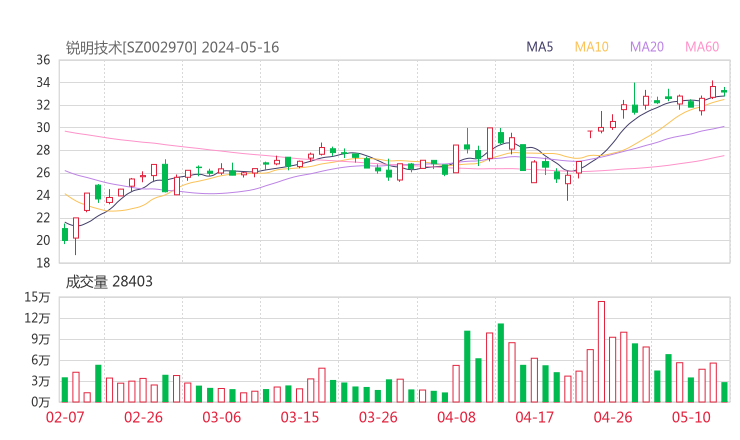Click the 02-07 date axis label
Screen dimensions: 740x440
(65, 417)
